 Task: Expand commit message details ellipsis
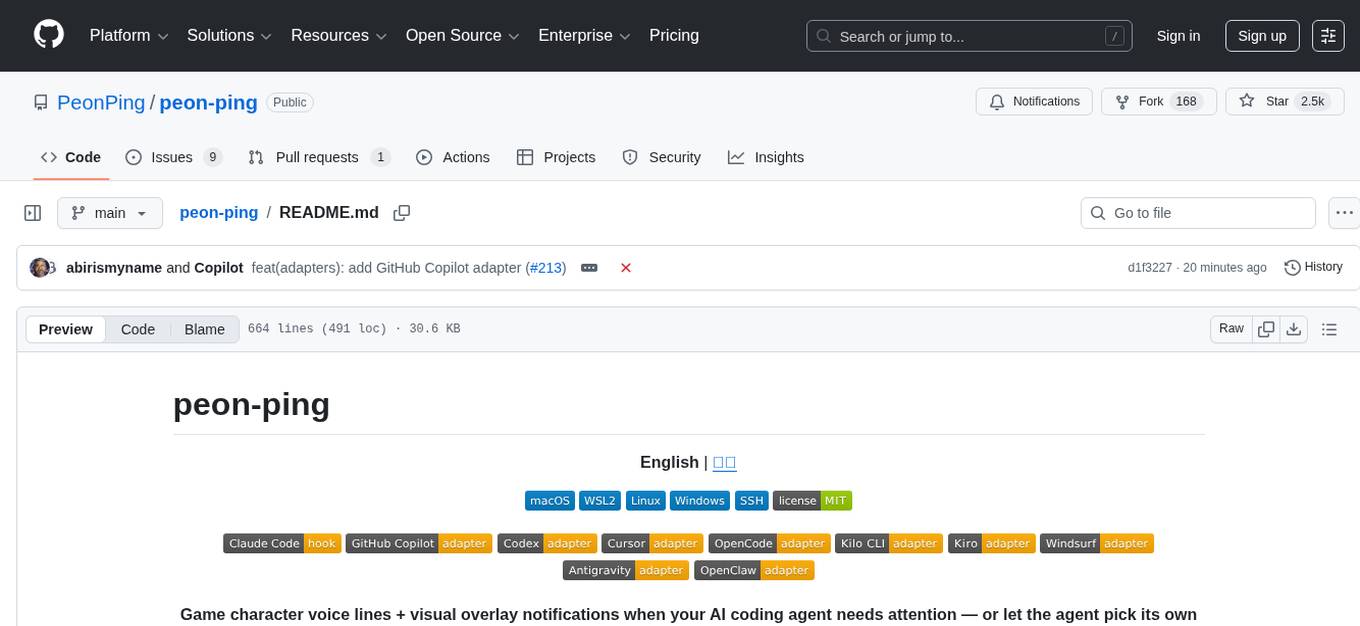coord(589,268)
